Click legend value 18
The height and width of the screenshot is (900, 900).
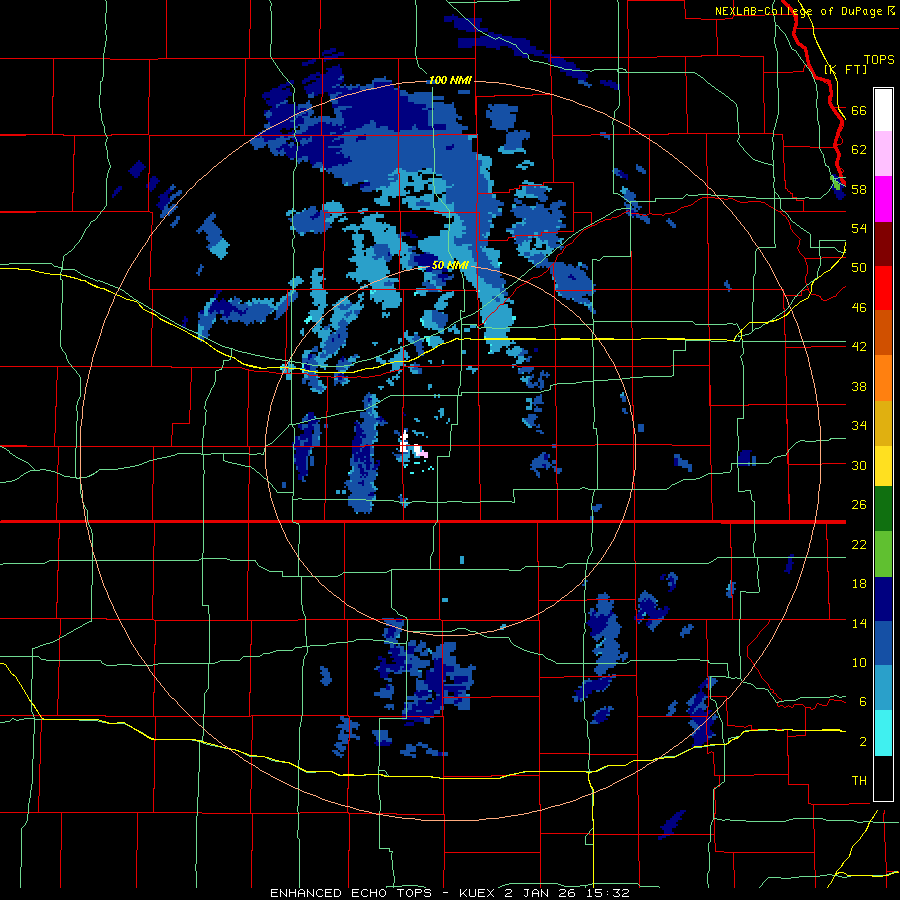click(x=859, y=584)
